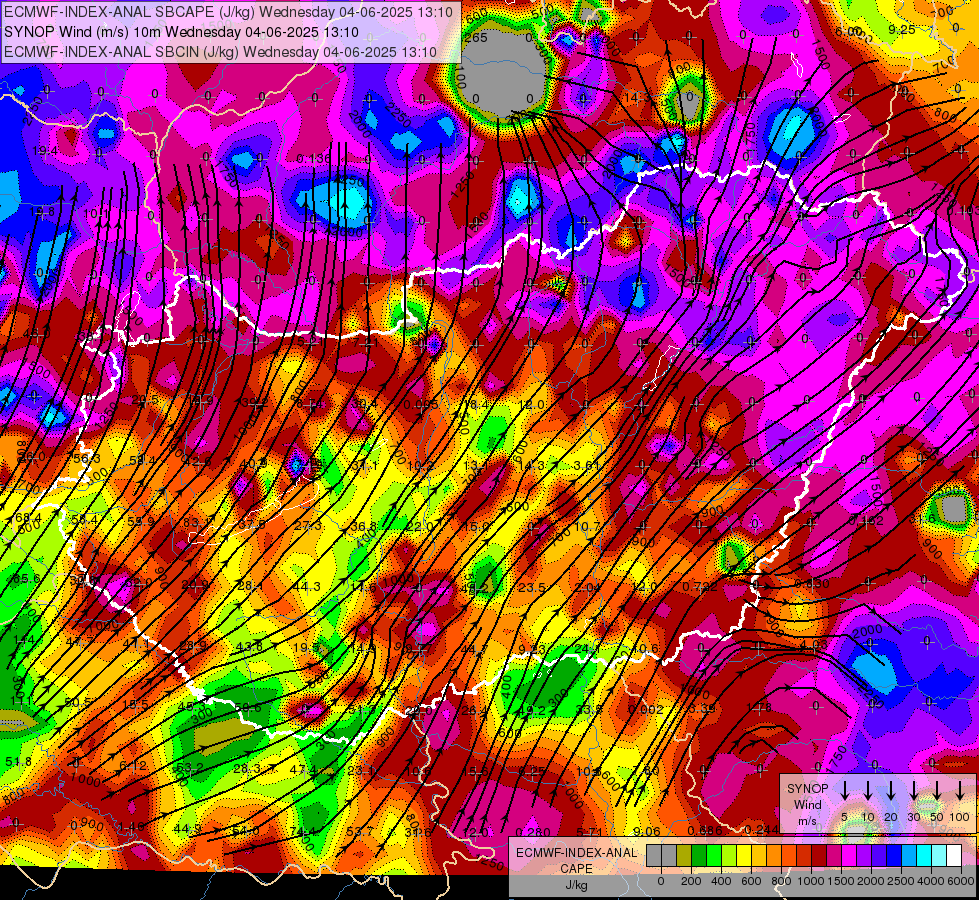Click the '1500' tick label on CAPE scale
The height and width of the screenshot is (900, 979).
[x=841, y=881]
